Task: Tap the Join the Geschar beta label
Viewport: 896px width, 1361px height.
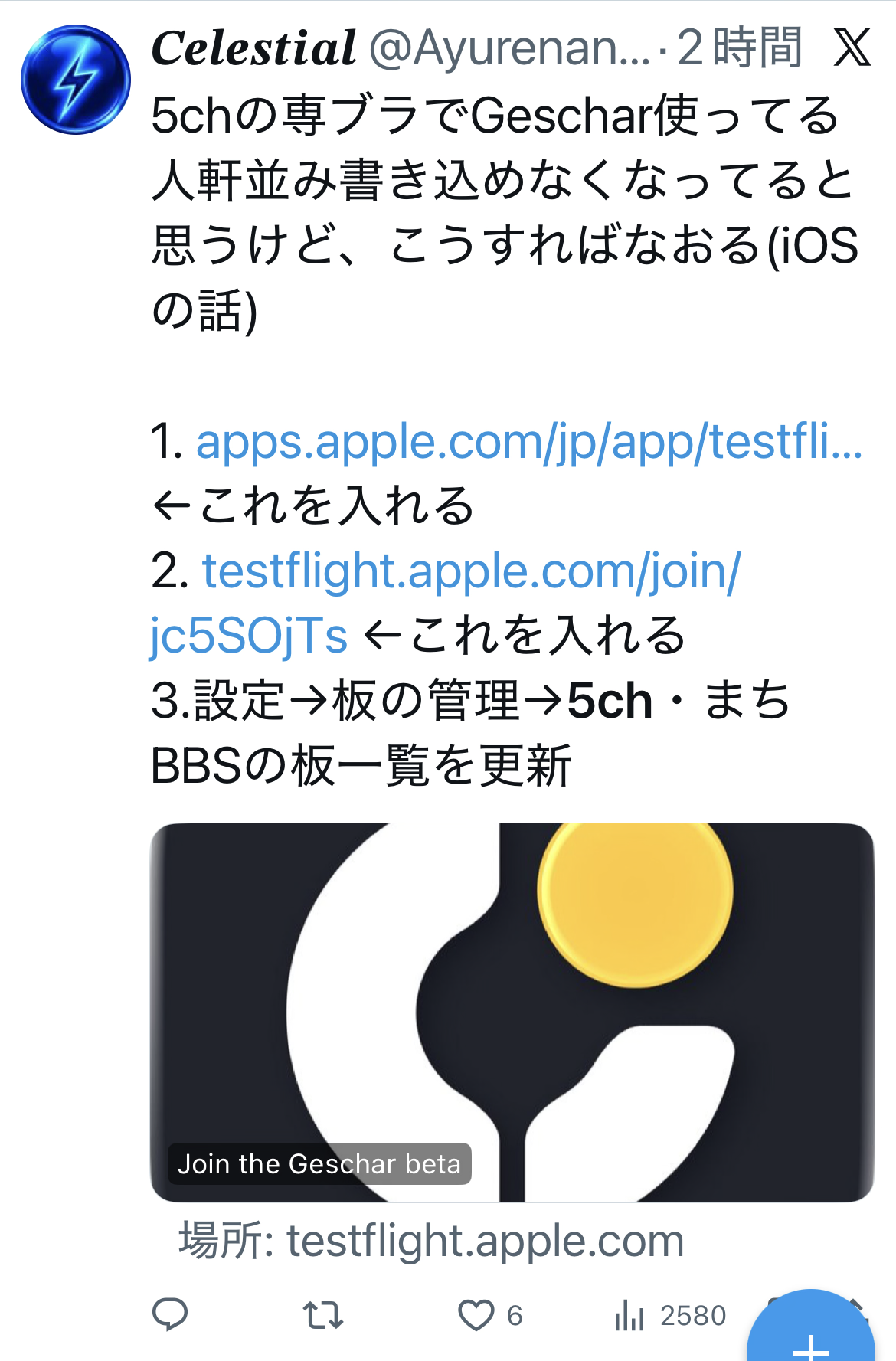Action: (x=319, y=1164)
